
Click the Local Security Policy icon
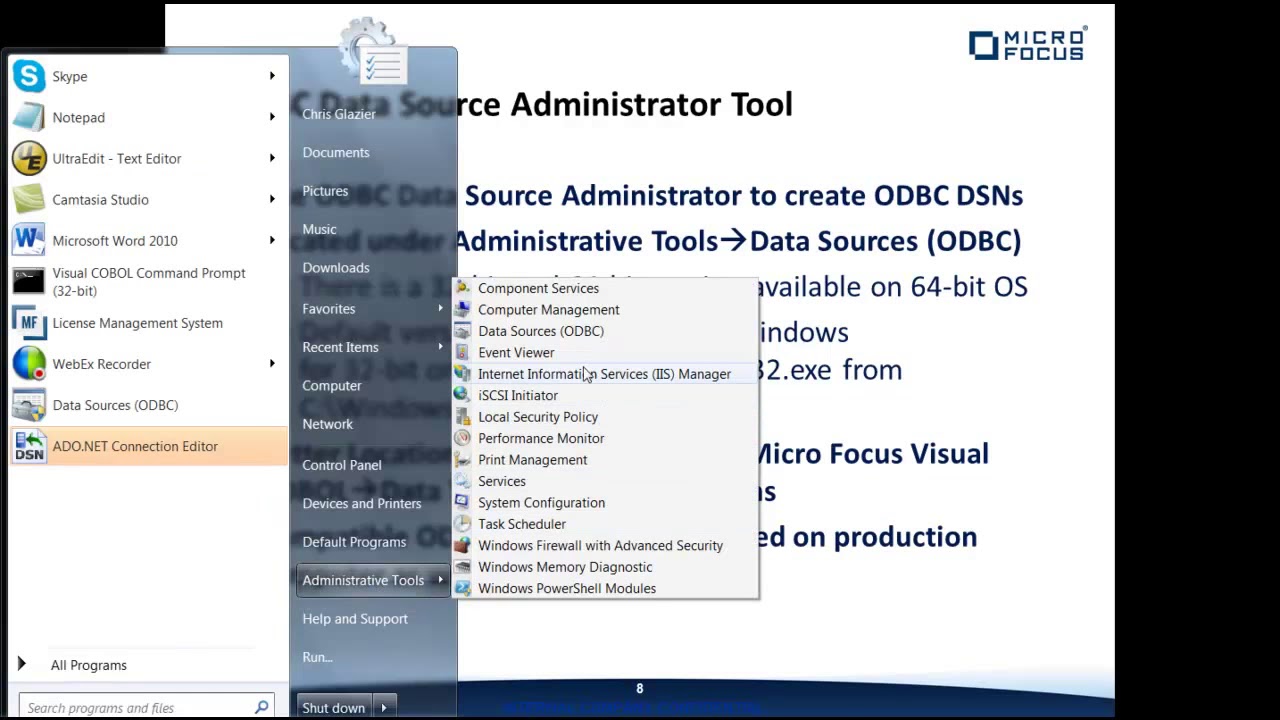point(462,417)
